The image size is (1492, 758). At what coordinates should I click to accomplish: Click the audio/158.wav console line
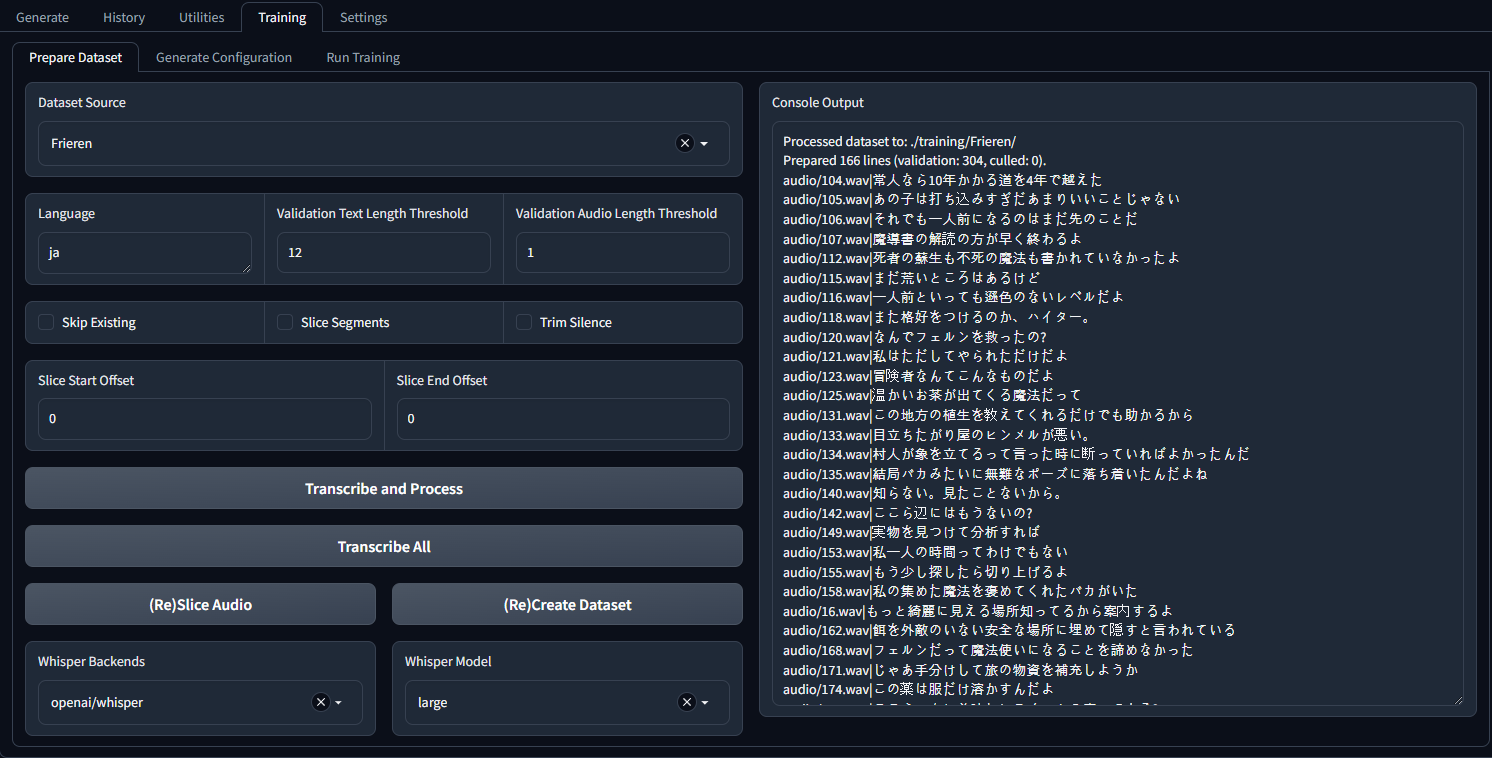[x=960, y=591]
